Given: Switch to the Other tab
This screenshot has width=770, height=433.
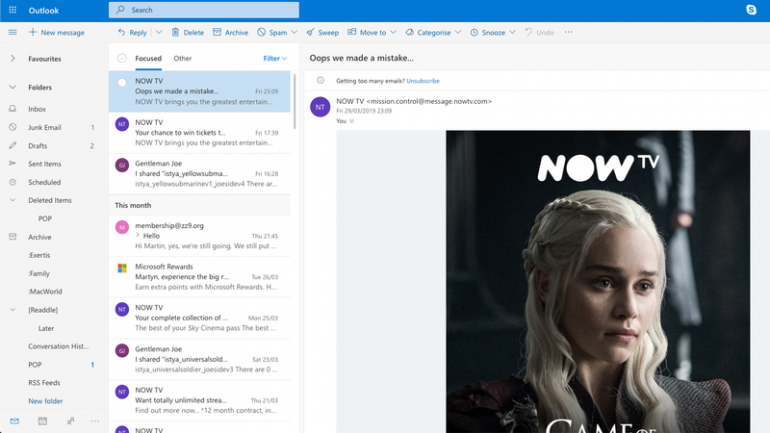Looking at the screenshot, I should (183, 58).
